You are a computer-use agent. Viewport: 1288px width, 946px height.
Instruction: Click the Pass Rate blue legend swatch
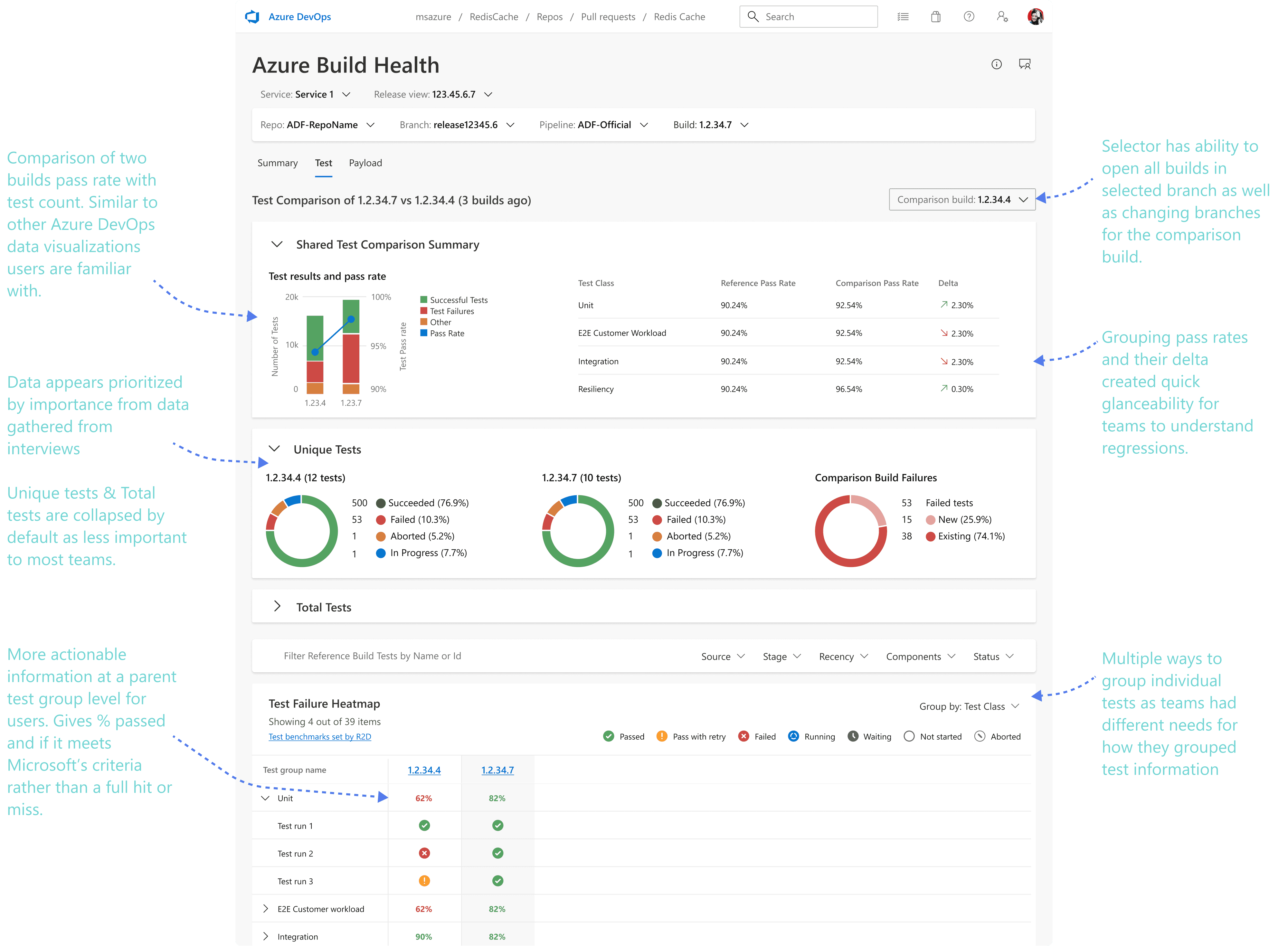(424, 333)
